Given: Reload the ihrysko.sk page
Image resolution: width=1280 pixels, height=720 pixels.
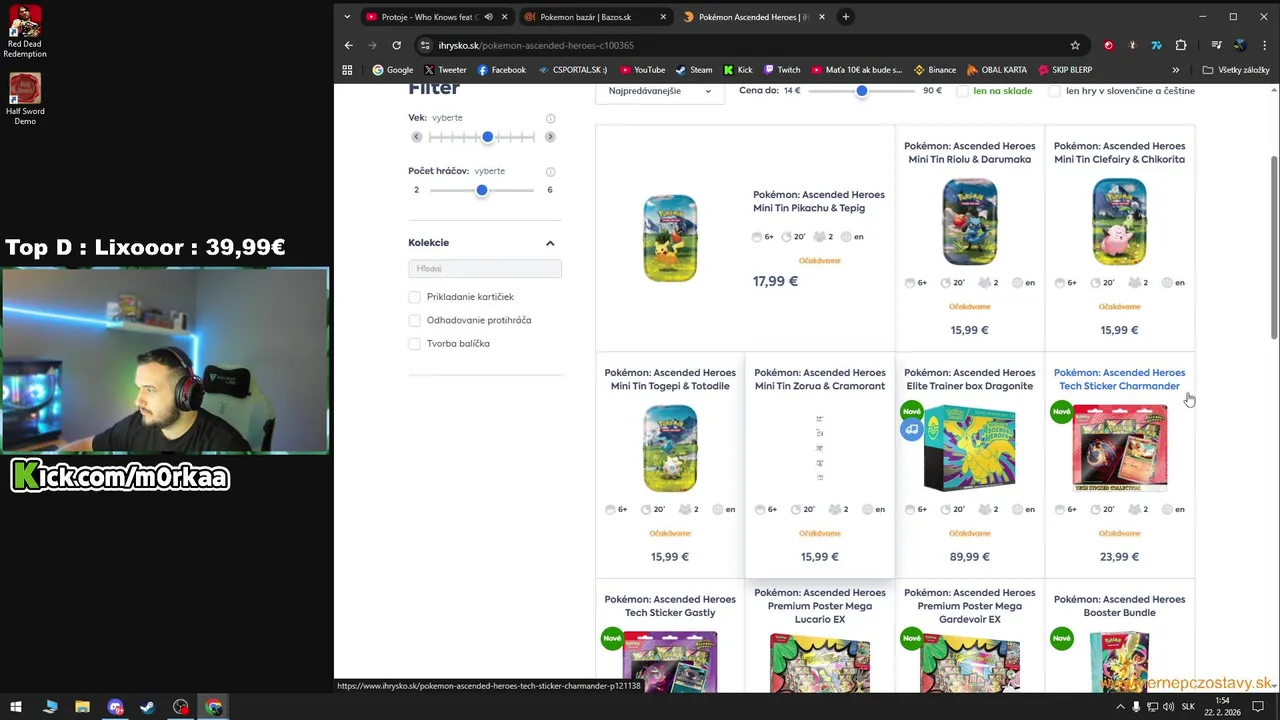Looking at the screenshot, I should point(396,45).
